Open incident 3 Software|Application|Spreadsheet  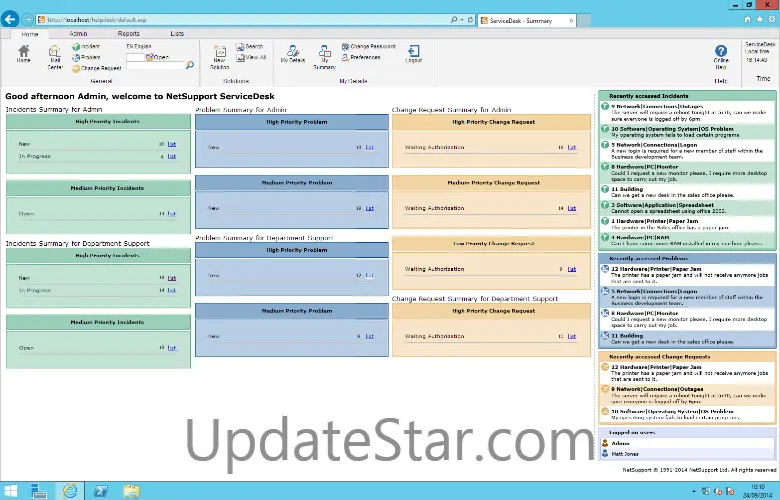click(x=663, y=205)
